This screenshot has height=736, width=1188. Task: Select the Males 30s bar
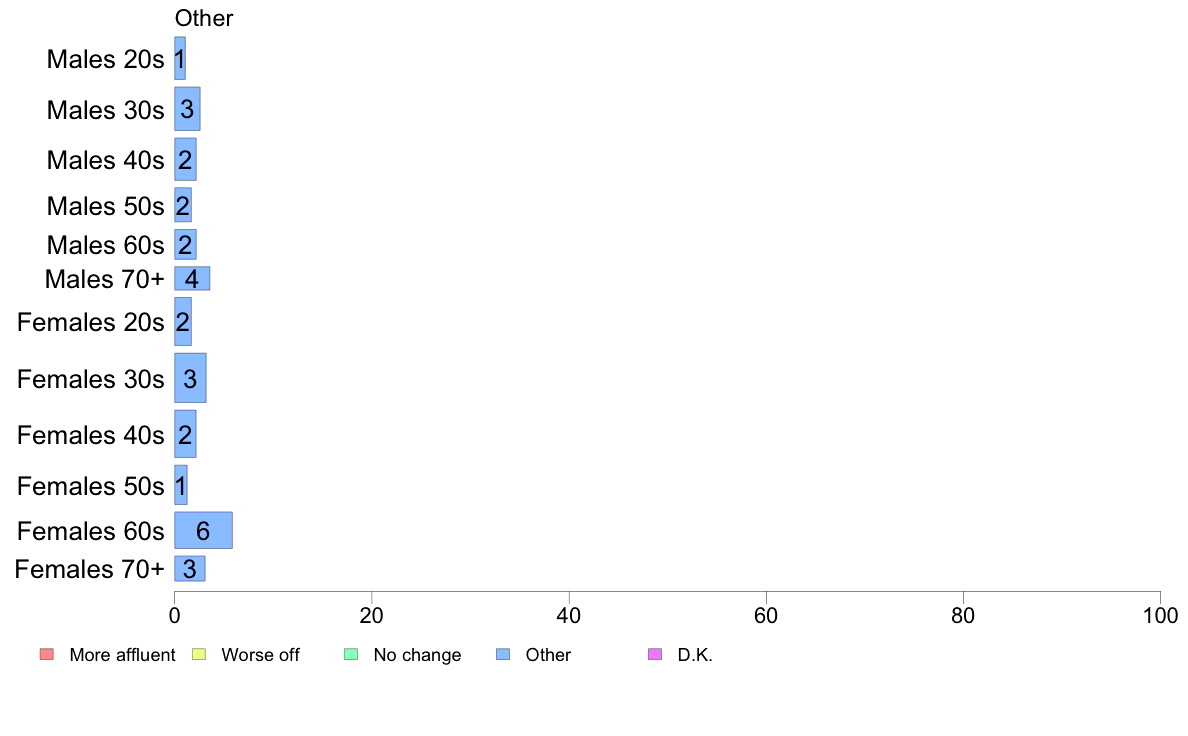(x=187, y=109)
